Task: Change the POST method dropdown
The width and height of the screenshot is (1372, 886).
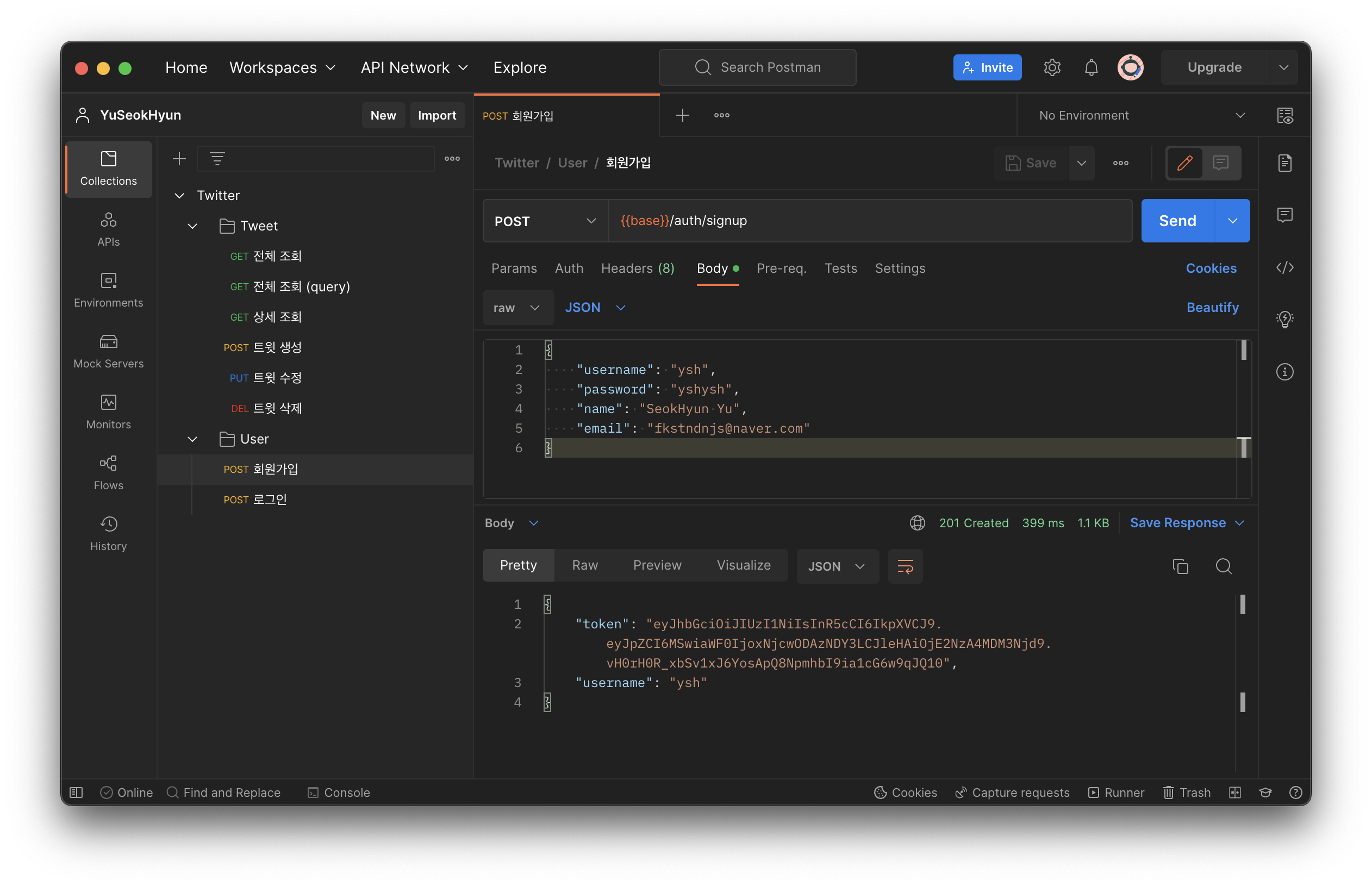Action: (x=544, y=221)
